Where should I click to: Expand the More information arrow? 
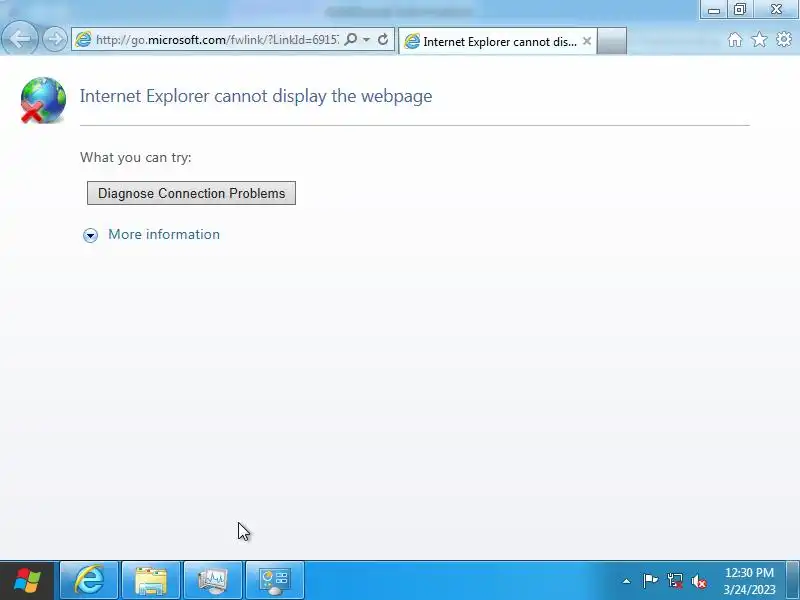(90, 235)
